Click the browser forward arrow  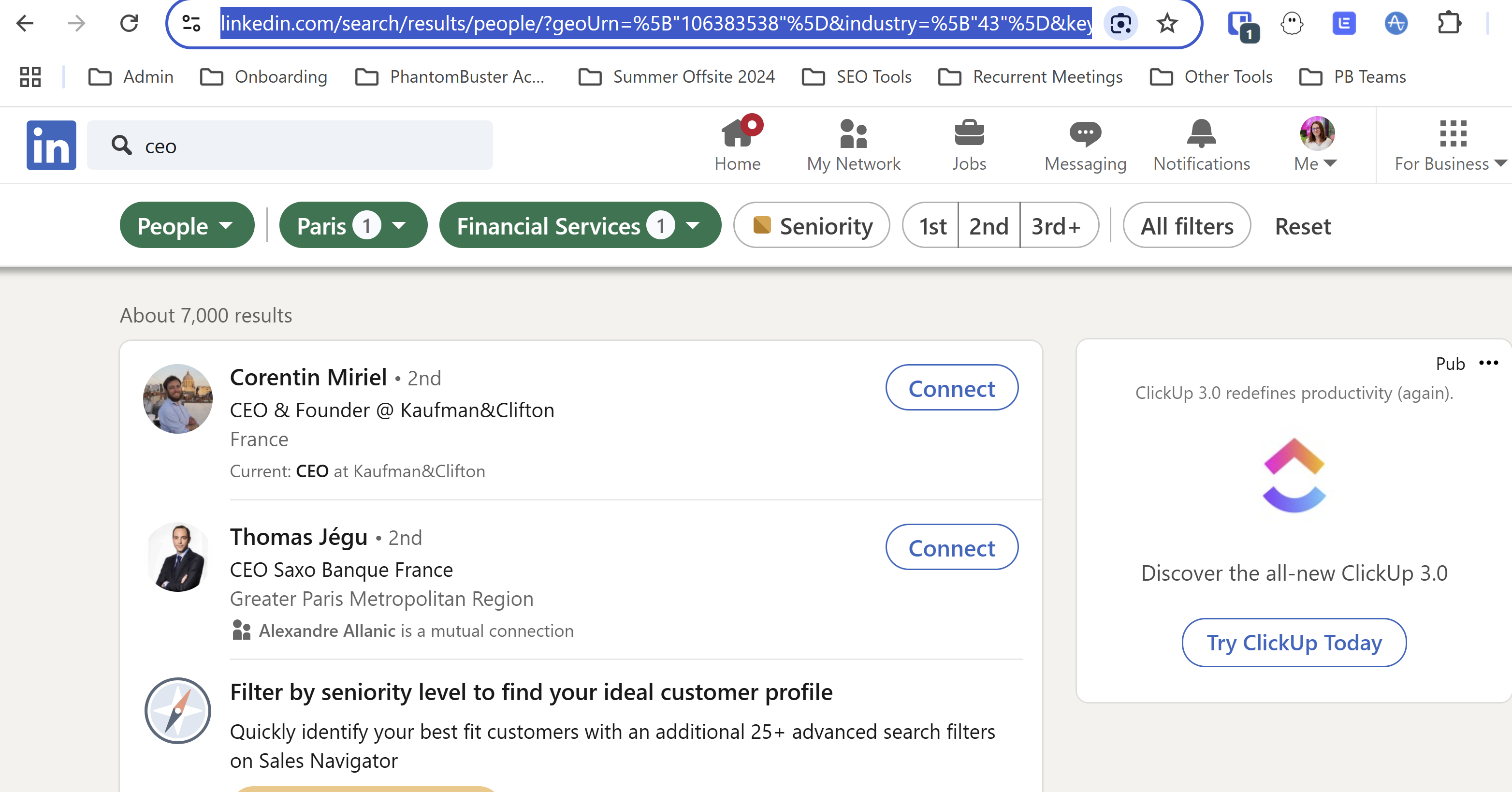click(76, 24)
